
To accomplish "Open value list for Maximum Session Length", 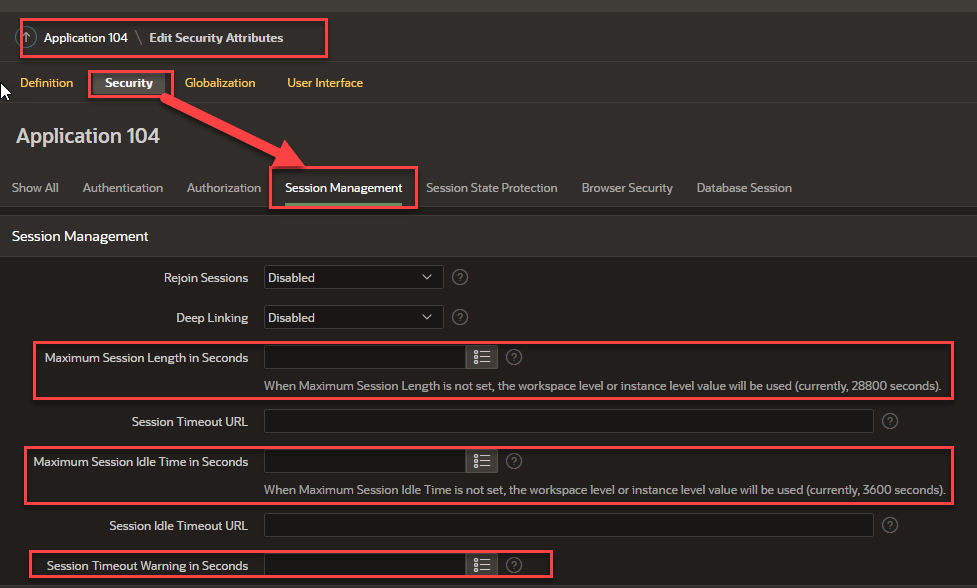I will 482,357.
